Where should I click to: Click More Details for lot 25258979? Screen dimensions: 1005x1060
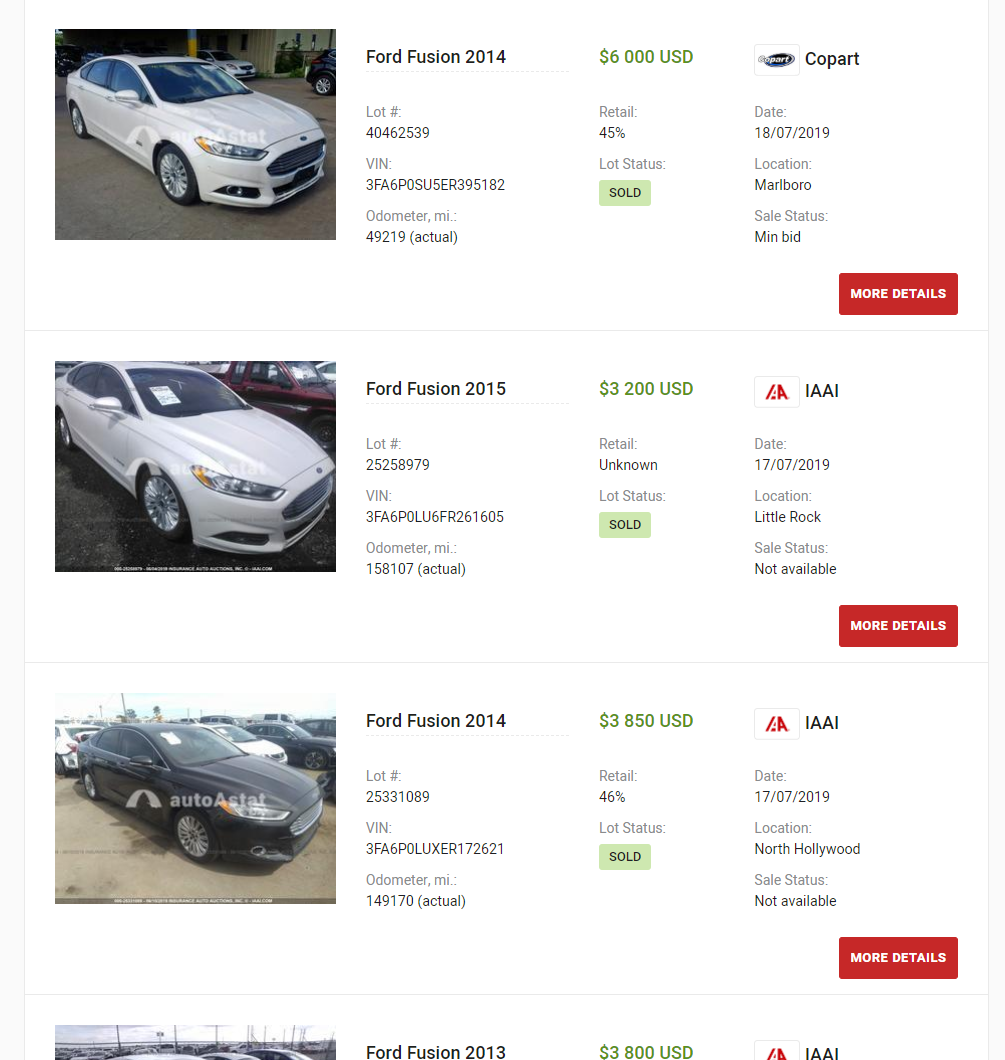click(x=898, y=626)
